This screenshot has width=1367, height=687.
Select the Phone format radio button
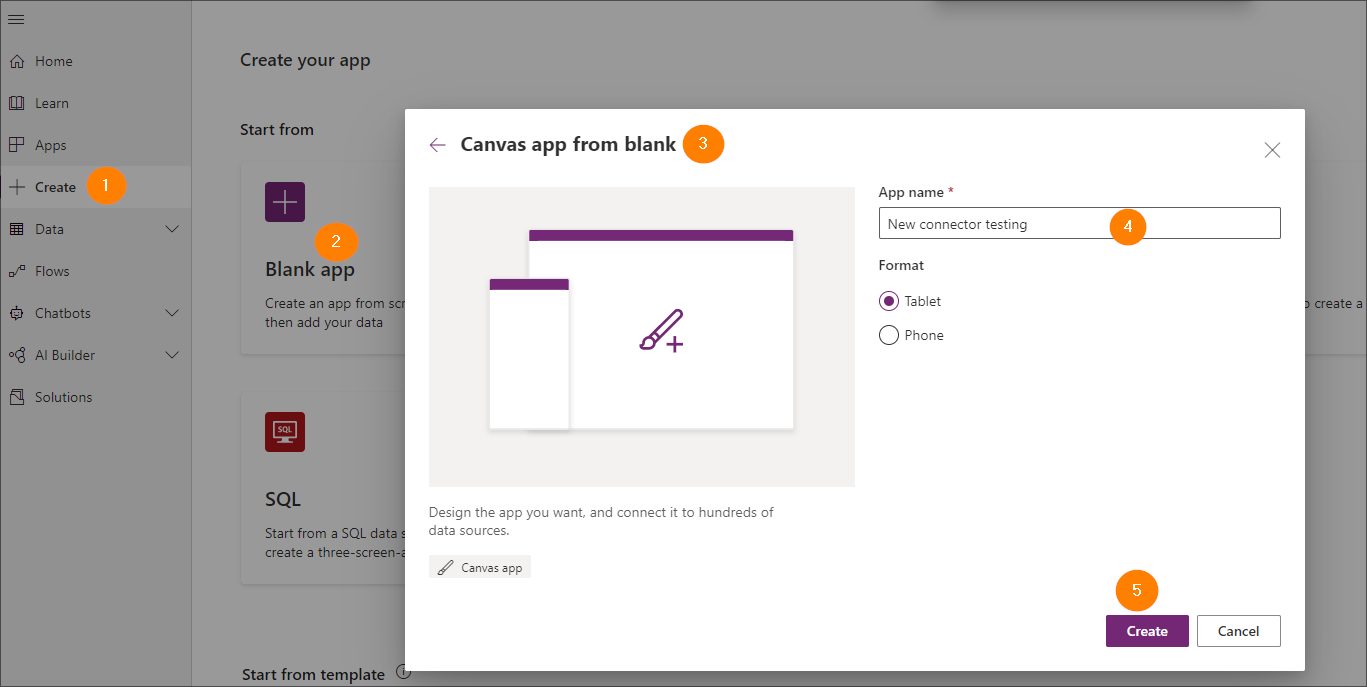[x=888, y=335]
